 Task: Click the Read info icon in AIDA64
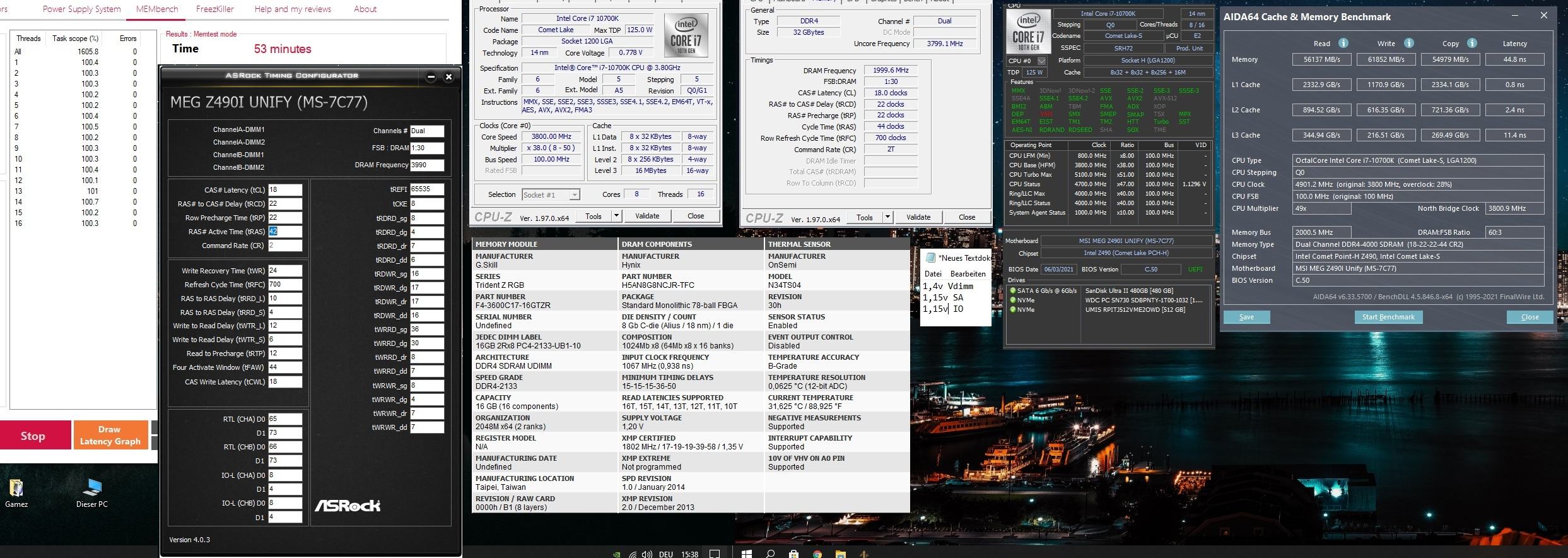coord(1343,43)
